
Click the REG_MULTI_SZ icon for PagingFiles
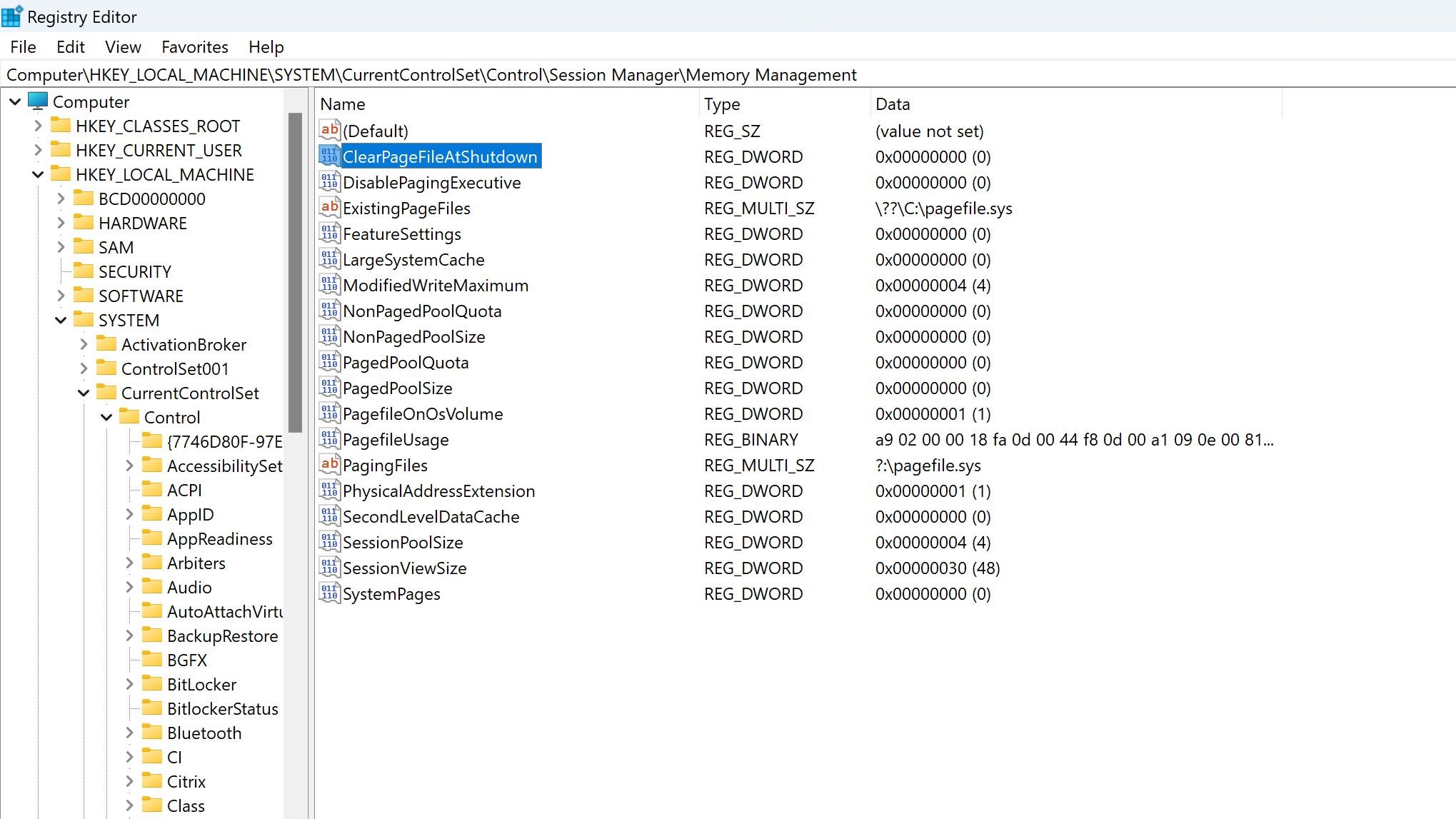[x=328, y=465]
